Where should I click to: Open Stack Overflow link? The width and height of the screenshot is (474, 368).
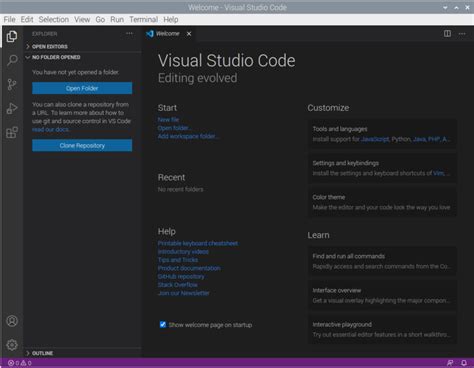coord(178,285)
